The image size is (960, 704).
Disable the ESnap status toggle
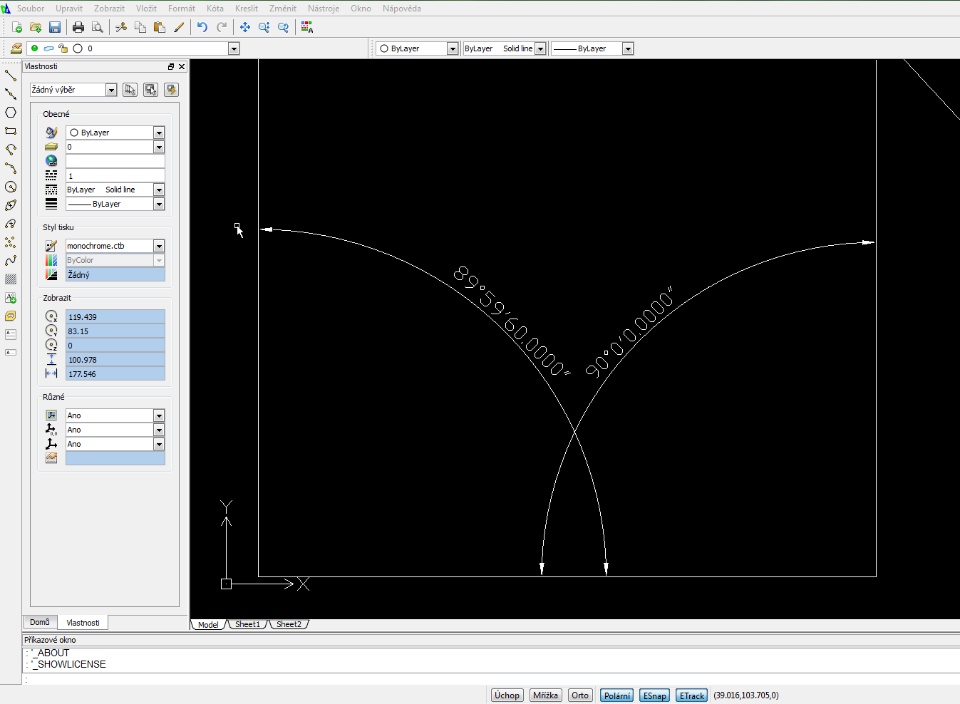(654, 695)
